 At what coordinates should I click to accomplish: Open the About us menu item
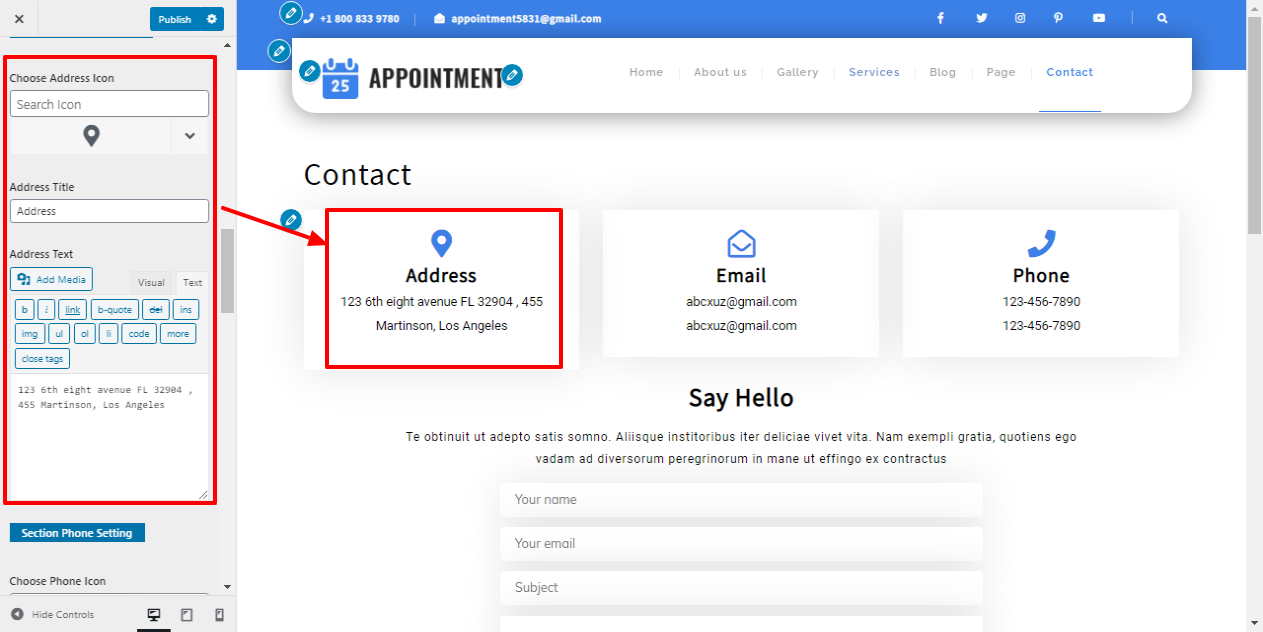click(x=720, y=72)
